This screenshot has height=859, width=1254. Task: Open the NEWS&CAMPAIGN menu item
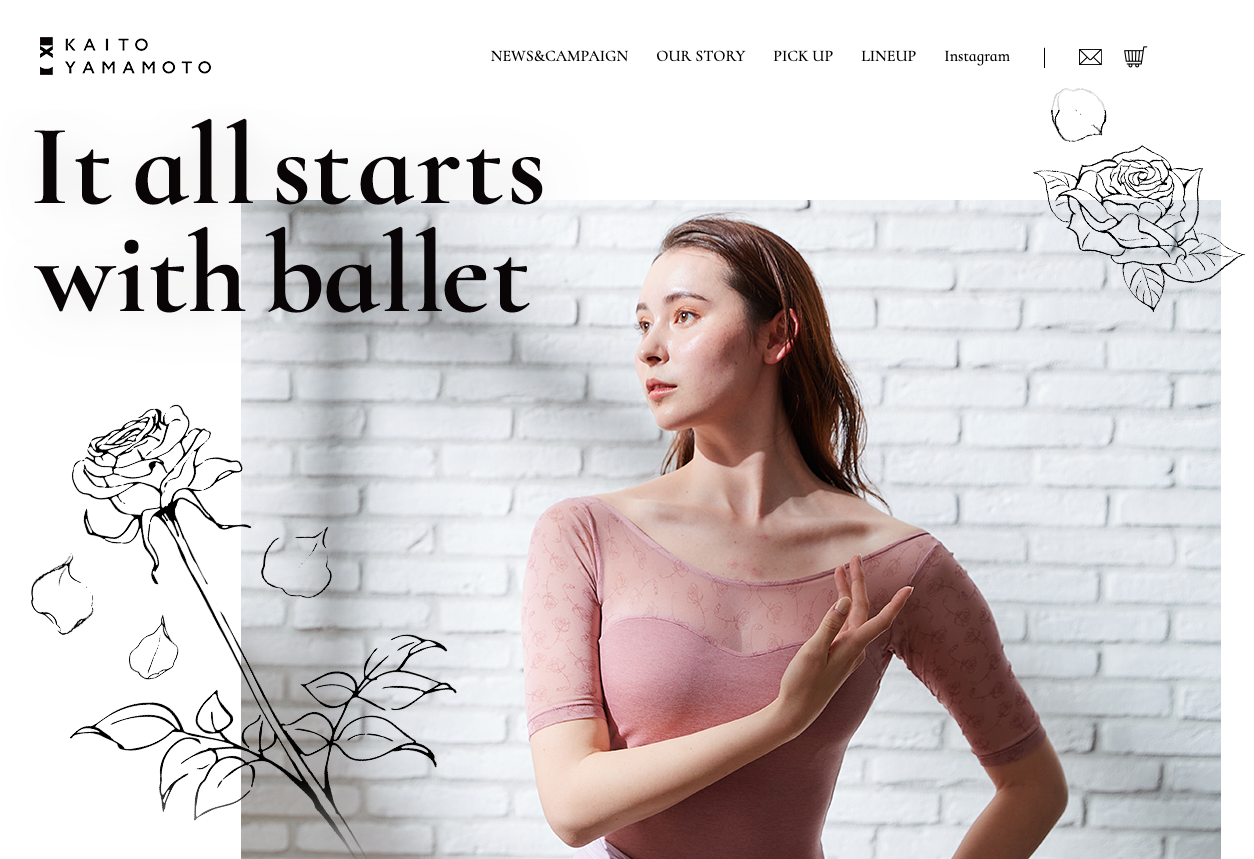(559, 56)
